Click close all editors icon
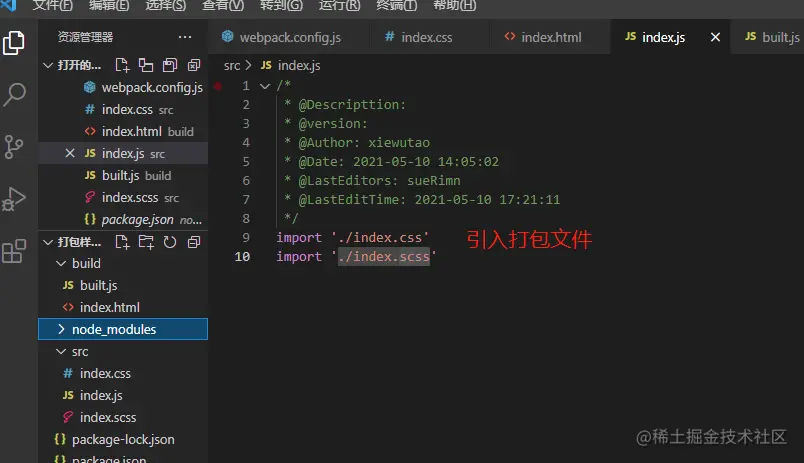Screen dimensions: 804x463 (194, 65)
